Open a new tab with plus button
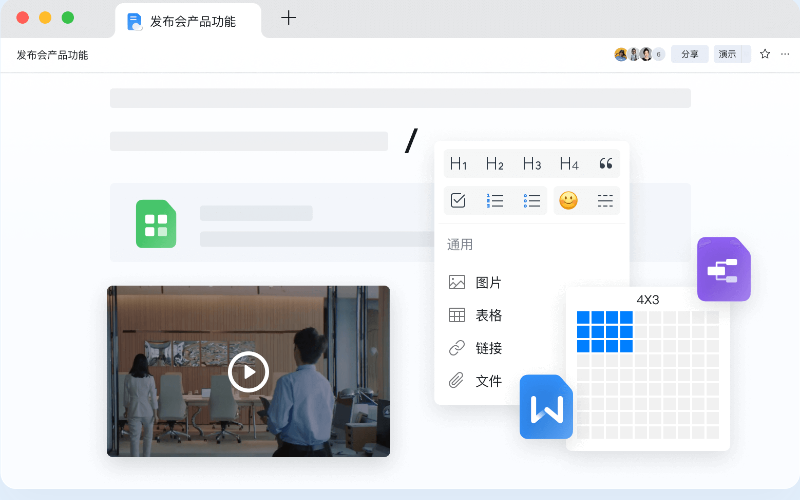The width and height of the screenshot is (800, 500). coord(288,18)
